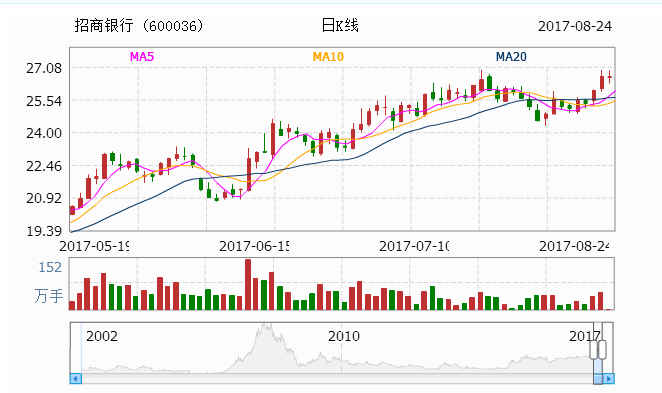Viewport: 662px width, 393px height.
Task: Click the left scroll arrow on timeline
Action: click(x=76, y=379)
